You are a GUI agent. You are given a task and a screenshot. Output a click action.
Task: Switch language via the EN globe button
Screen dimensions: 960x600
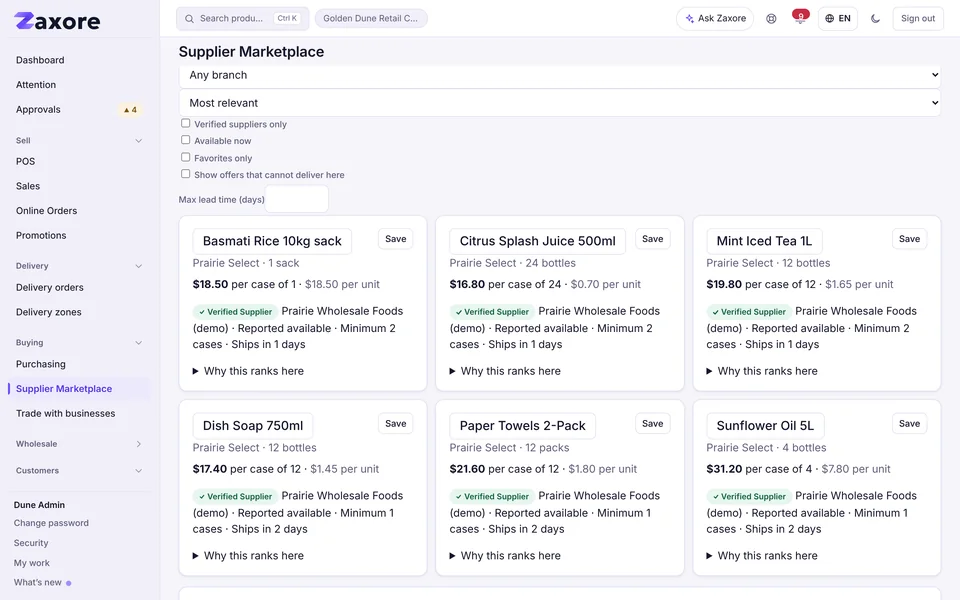point(838,18)
